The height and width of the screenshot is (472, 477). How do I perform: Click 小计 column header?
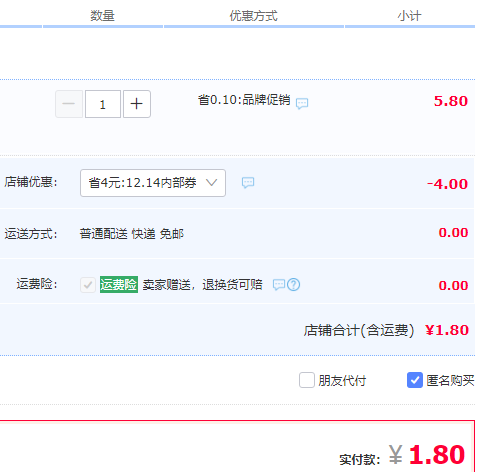pos(409,16)
